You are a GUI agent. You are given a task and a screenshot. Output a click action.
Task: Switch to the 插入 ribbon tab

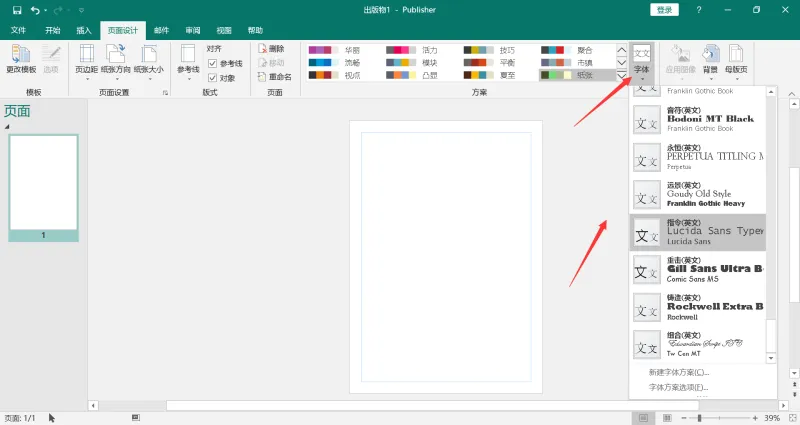click(x=84, y=30)
